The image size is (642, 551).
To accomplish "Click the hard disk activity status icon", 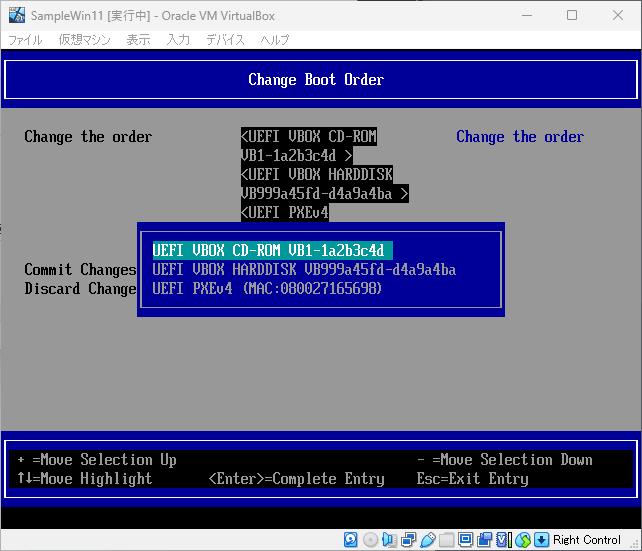I will click(350, 540).
